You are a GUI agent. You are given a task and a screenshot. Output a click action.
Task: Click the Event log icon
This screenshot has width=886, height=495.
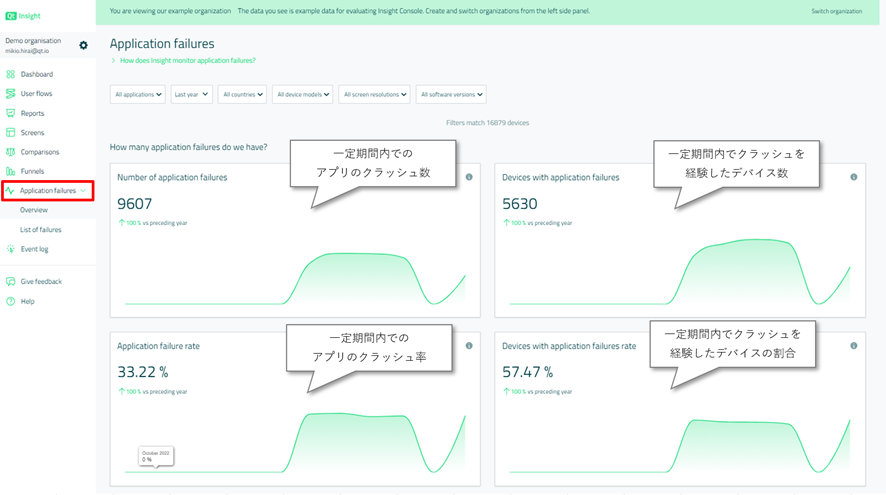(11, 249)
